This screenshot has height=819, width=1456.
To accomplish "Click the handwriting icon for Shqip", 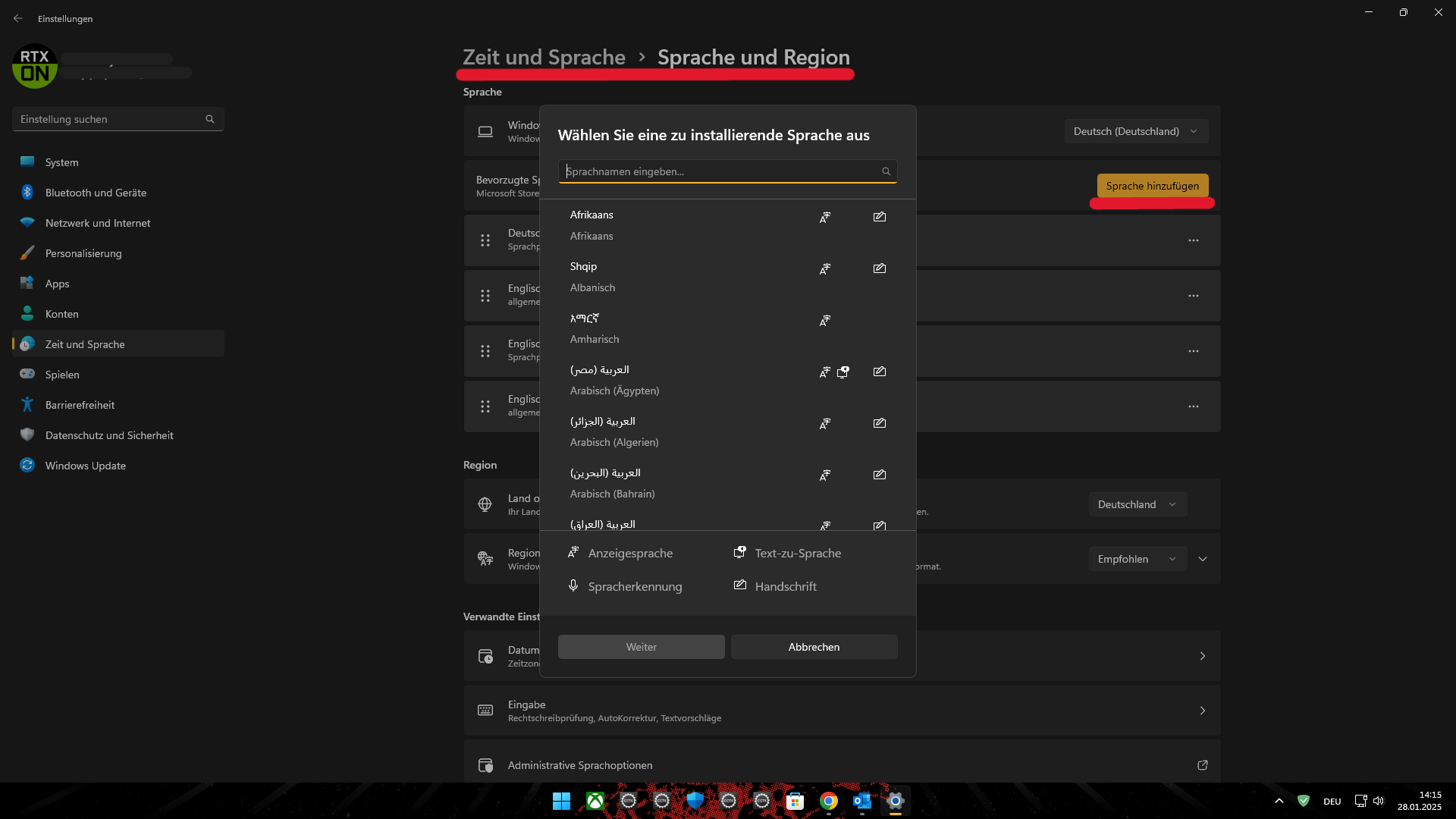I will pos(880,268).
